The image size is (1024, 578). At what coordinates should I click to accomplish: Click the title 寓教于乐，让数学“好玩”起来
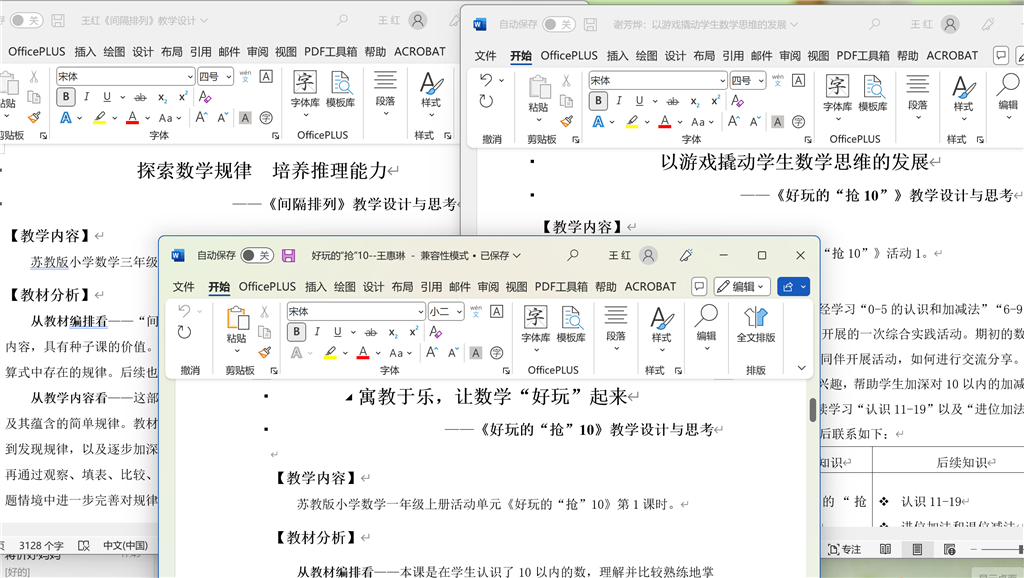coord(492,396)
